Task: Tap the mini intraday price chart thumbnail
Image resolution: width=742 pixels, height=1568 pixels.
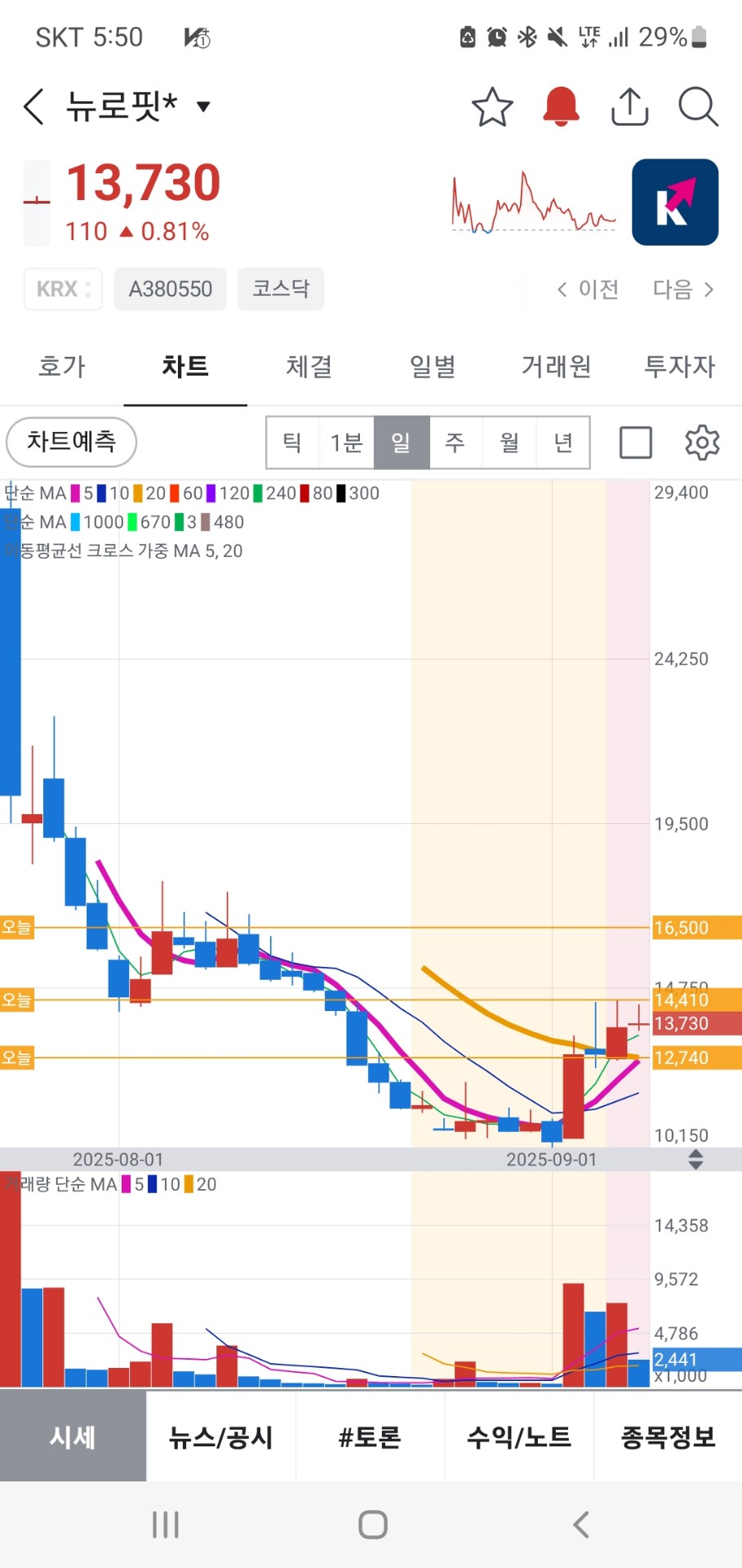Action: 534,203
